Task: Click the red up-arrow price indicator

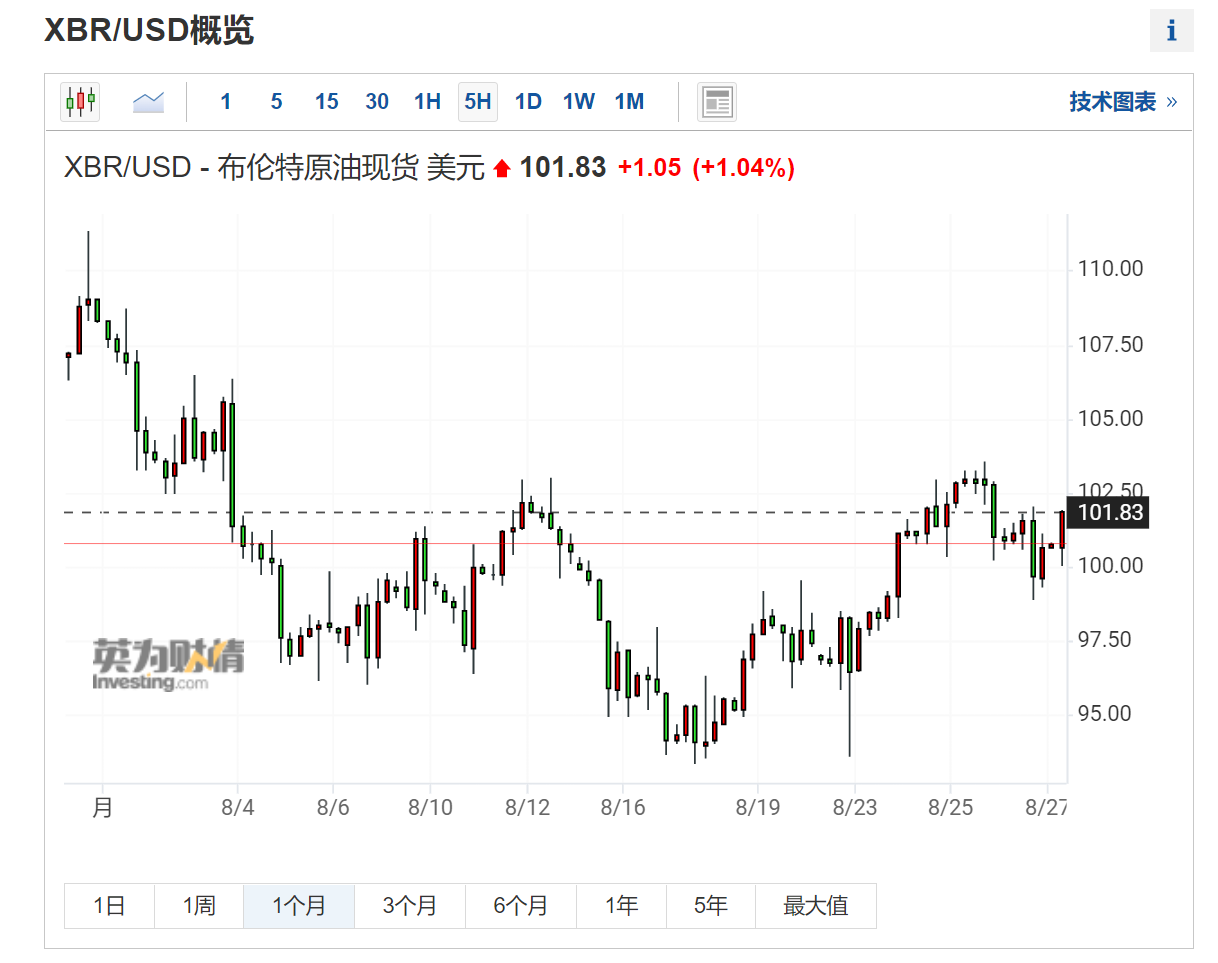Action: click(502, 169)
